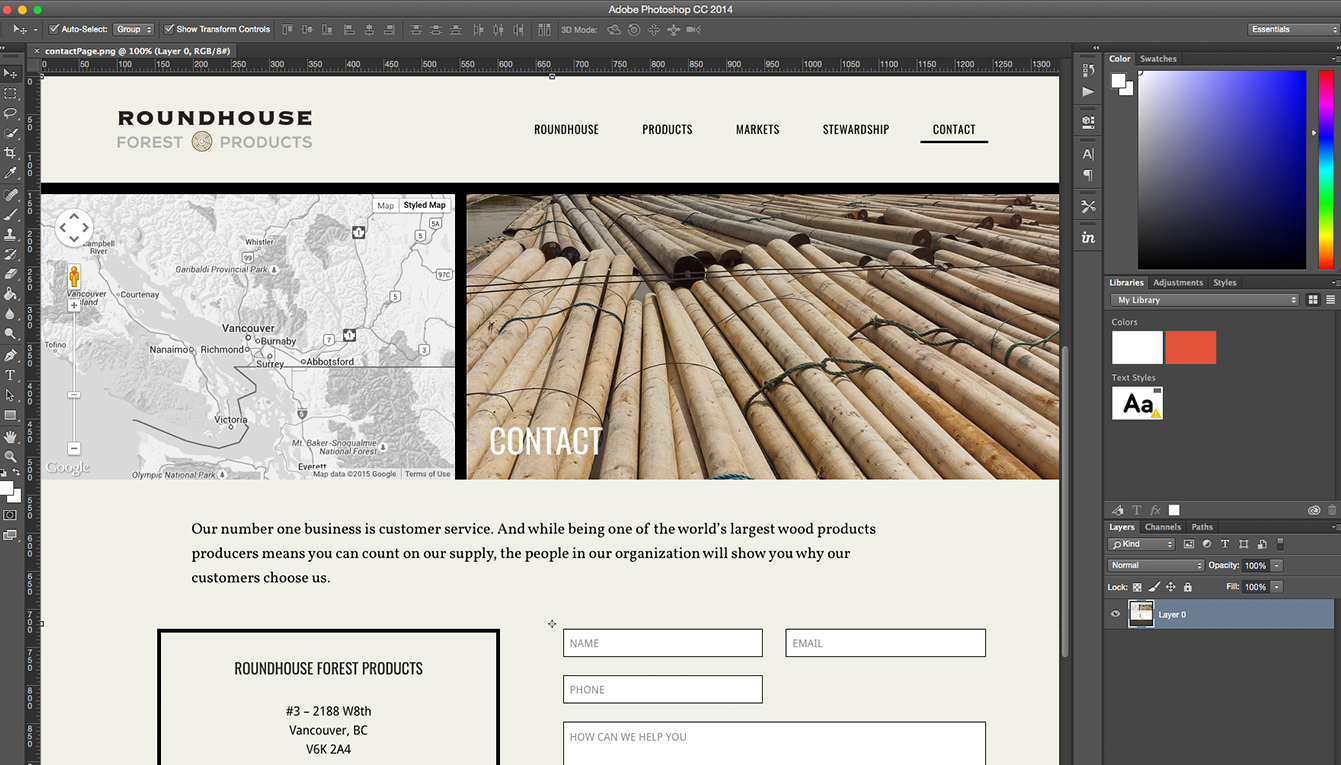Open the Character panel icon
1341x765 pixels.
coord(1088,154)
